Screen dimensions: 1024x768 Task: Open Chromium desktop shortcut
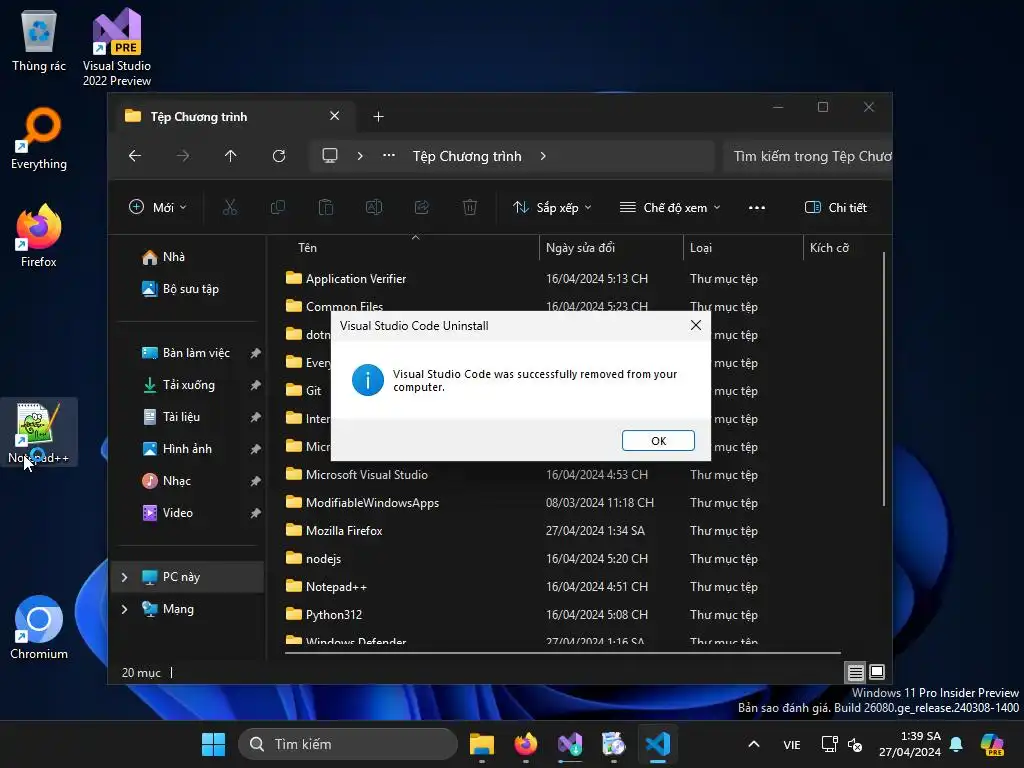39,628
